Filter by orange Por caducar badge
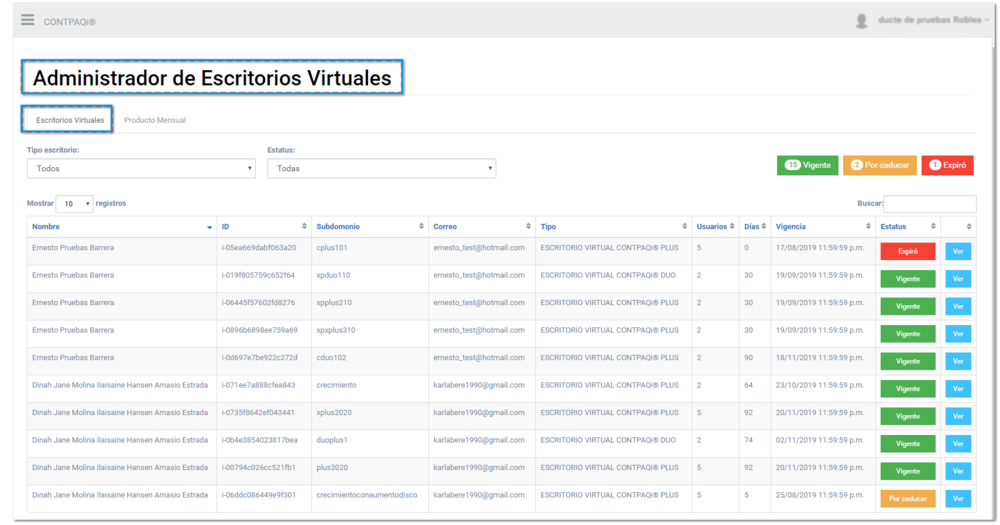 click(879, 165)
